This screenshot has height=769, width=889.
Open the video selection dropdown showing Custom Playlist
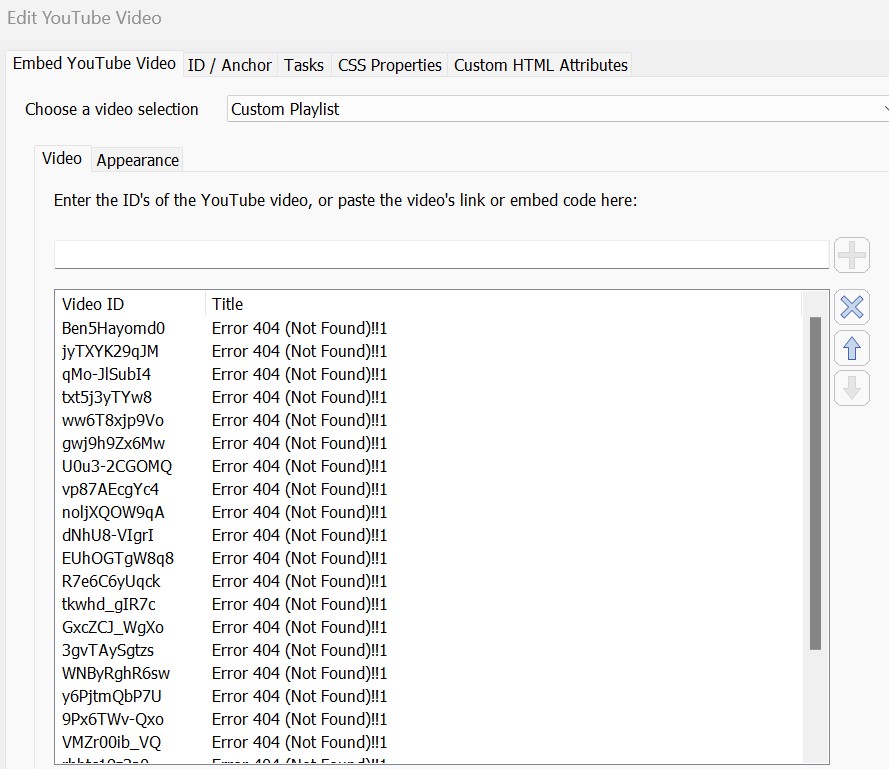click(558, 109)
